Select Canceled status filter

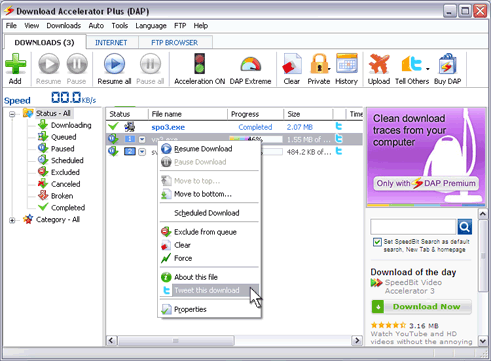(x=66, y=184)
